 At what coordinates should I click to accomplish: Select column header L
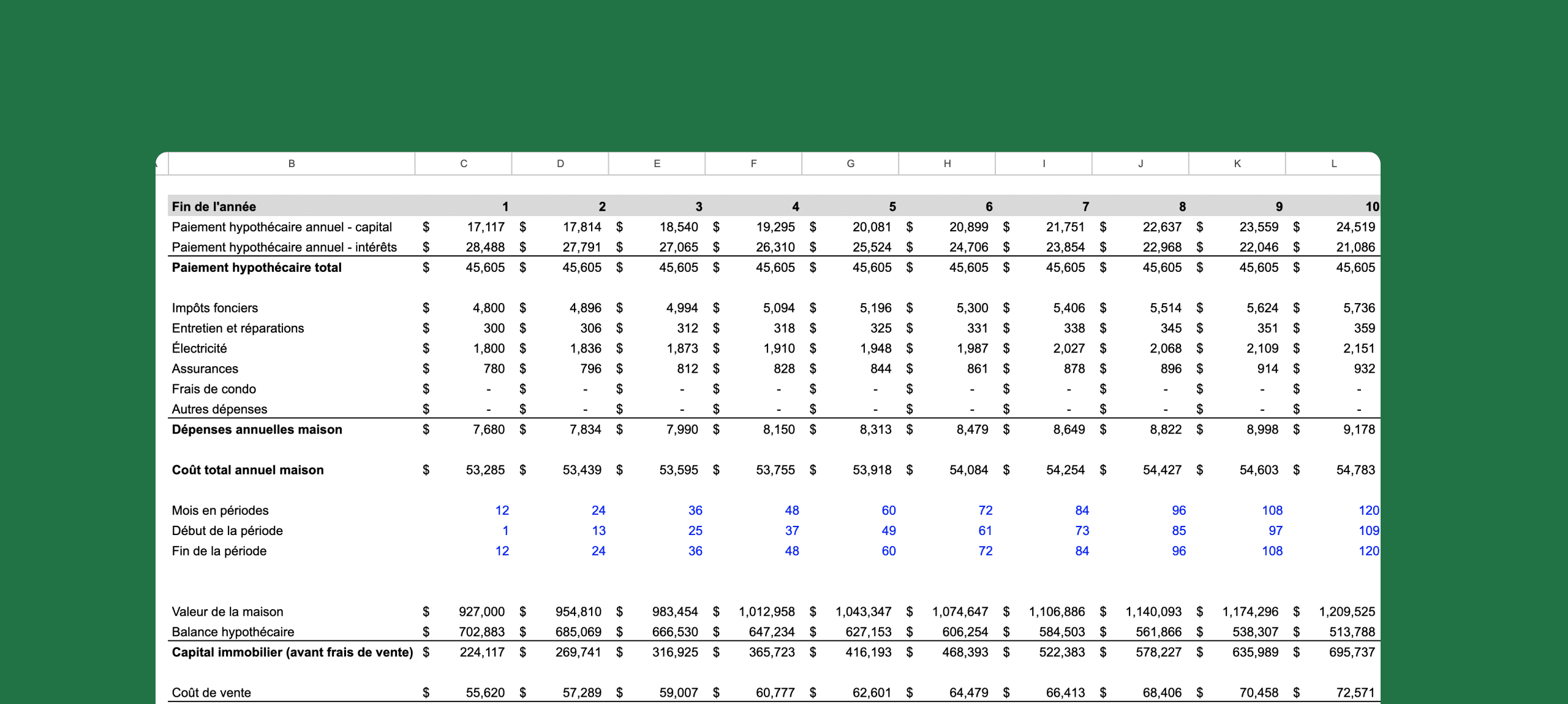[x=1333, y=163]
